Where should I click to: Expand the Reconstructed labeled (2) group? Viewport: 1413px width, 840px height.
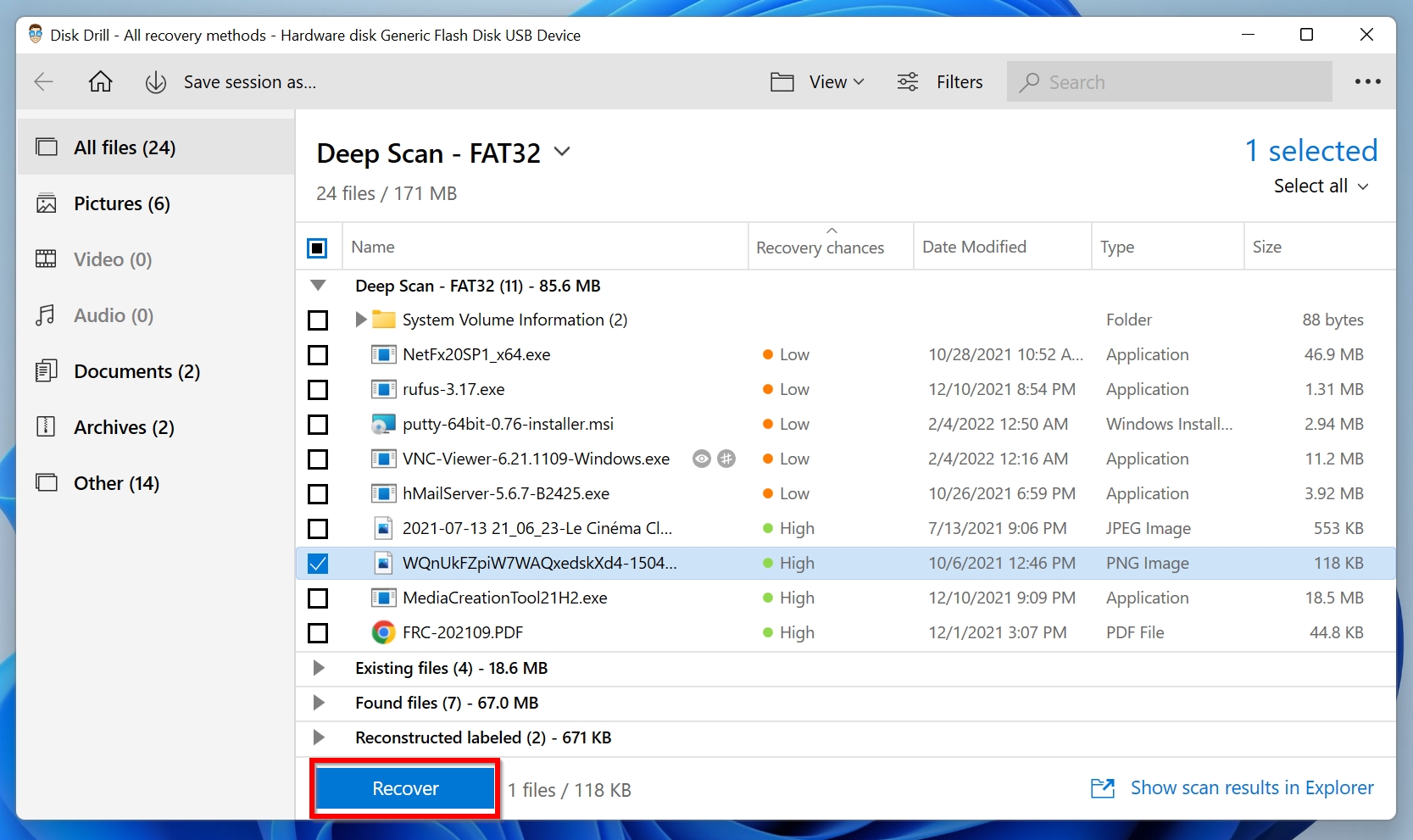(x=319, y=737)
